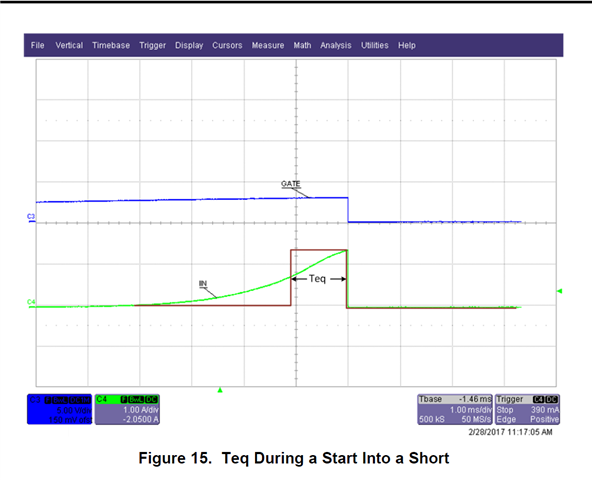Screen dimensions: 592x480
Task: Click the 1.00 ms/div timebase value
Action: coord(471,410)
